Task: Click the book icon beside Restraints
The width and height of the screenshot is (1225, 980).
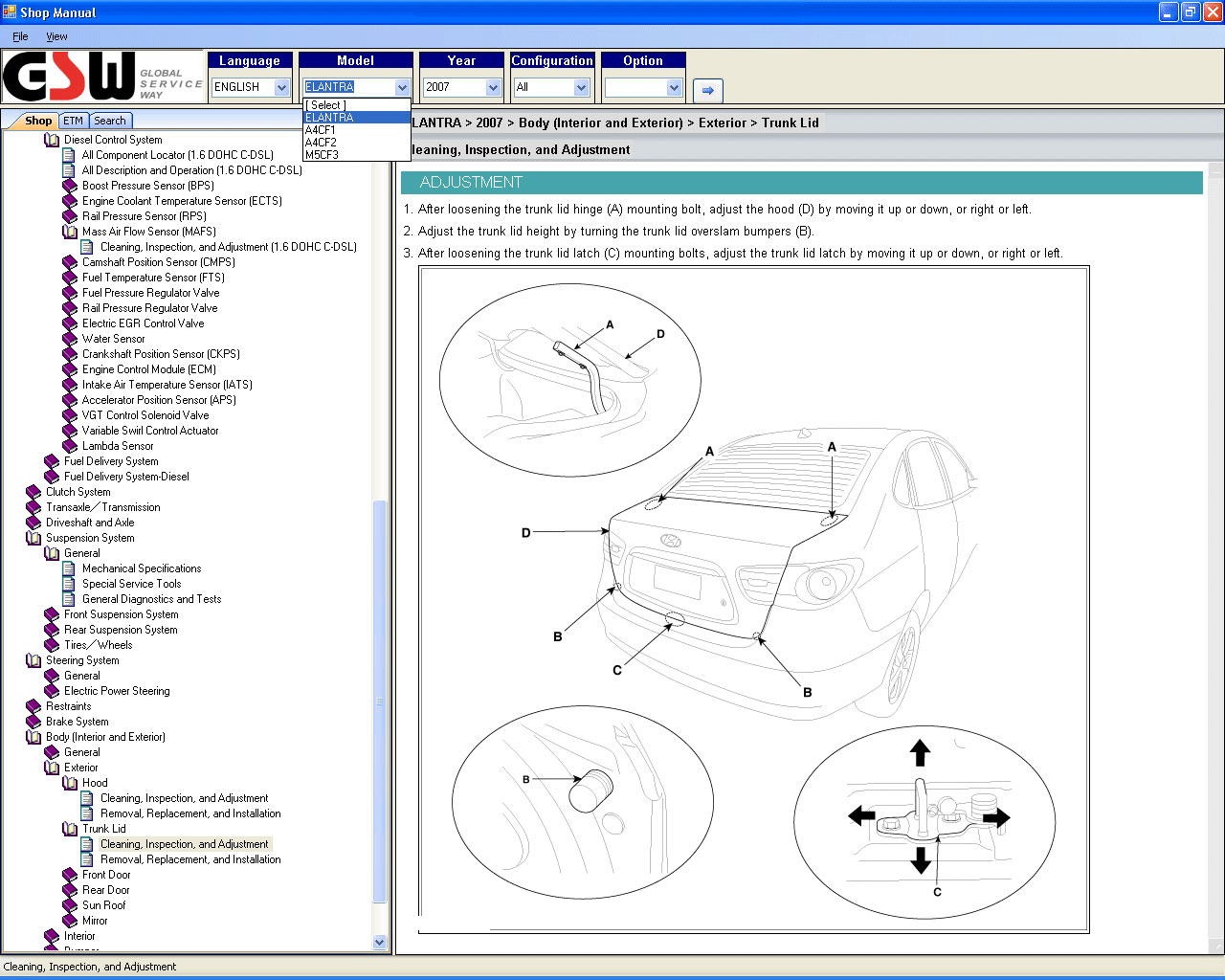Action: (x=33, y=706)
